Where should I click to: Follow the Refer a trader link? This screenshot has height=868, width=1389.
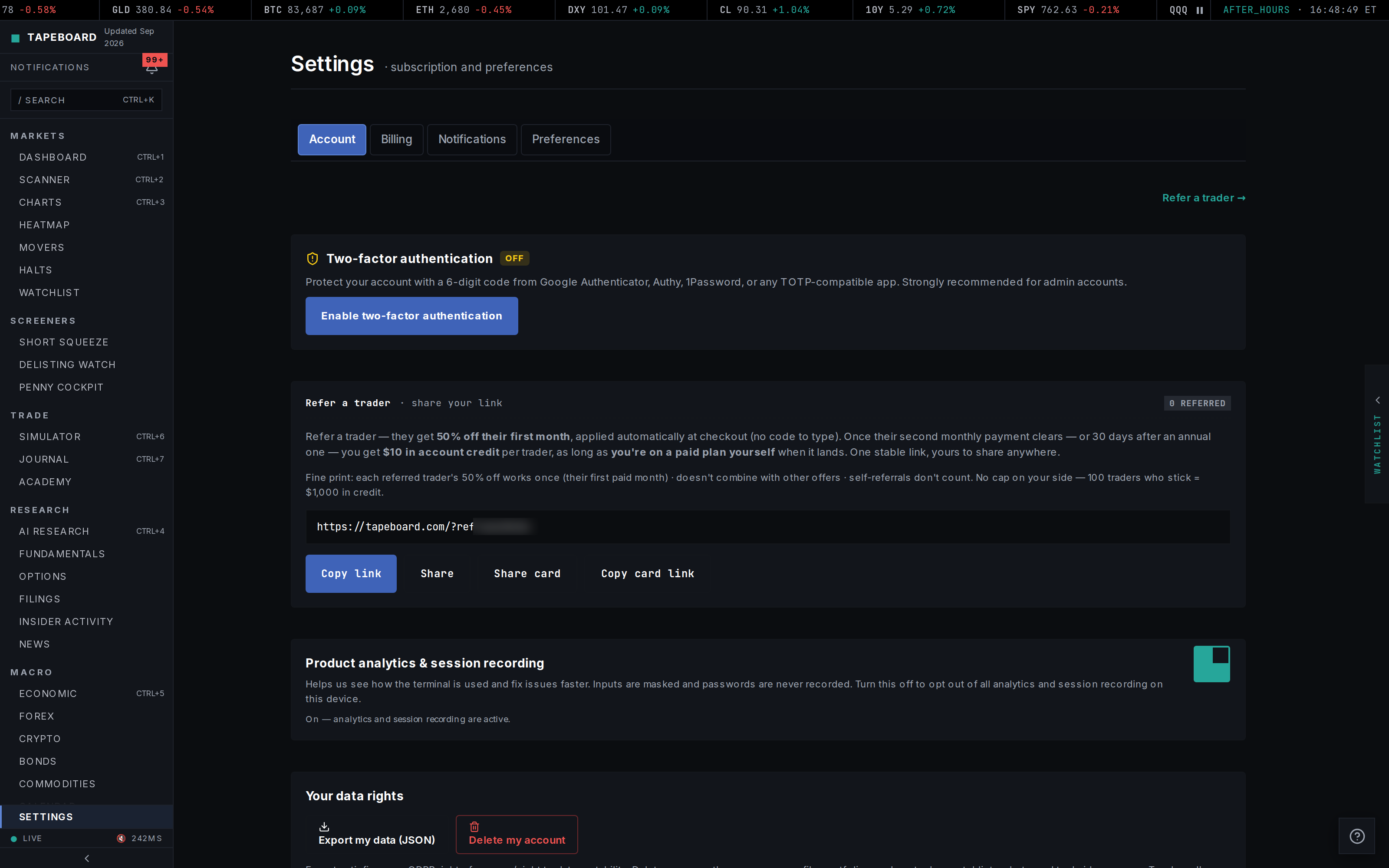1204,198
